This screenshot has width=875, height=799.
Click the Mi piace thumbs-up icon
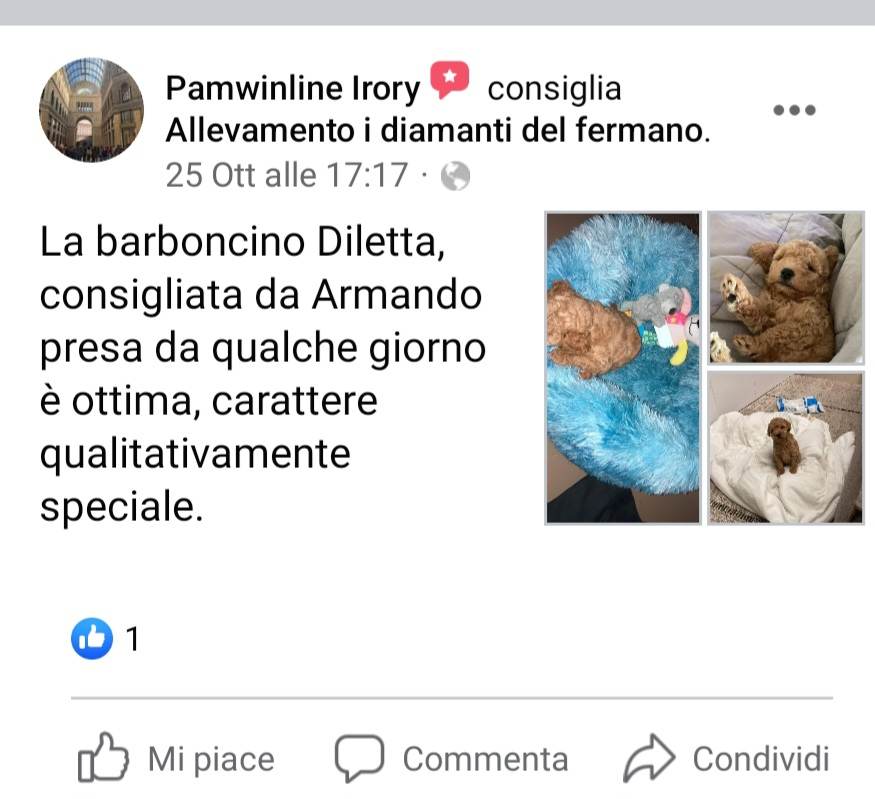[103, 758]
